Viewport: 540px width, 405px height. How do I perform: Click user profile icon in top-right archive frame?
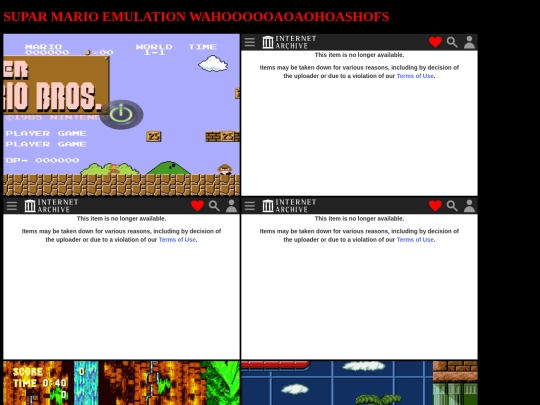click(x=469, y=42)
